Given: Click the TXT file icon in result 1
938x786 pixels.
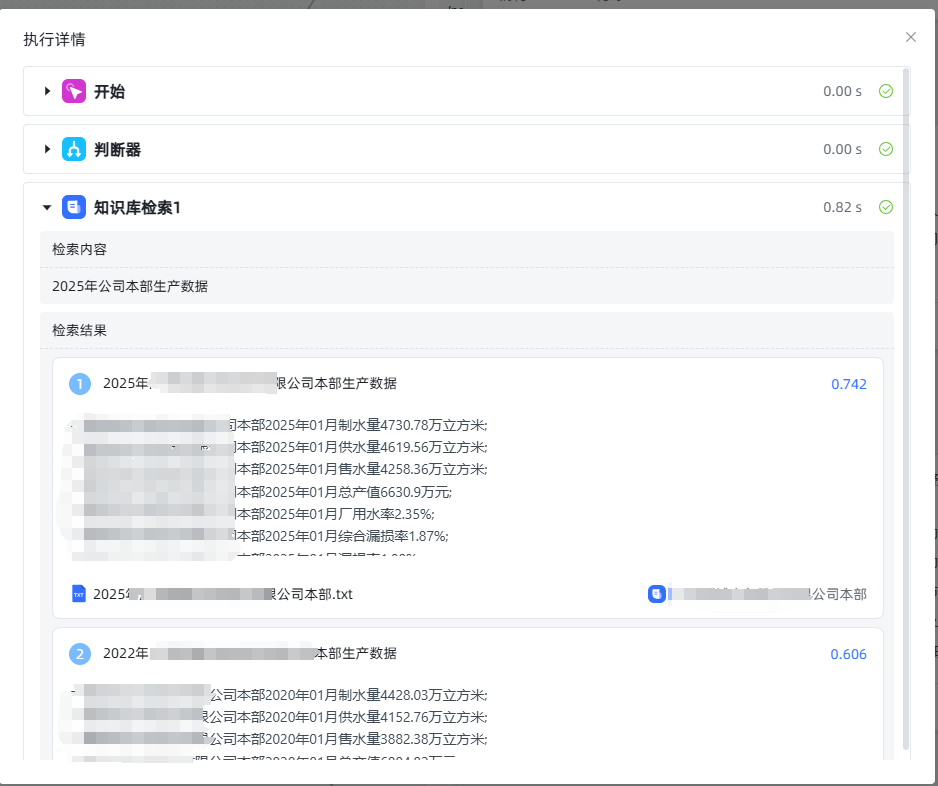Looking at the screenshot, I should click(x=78, y=593).
